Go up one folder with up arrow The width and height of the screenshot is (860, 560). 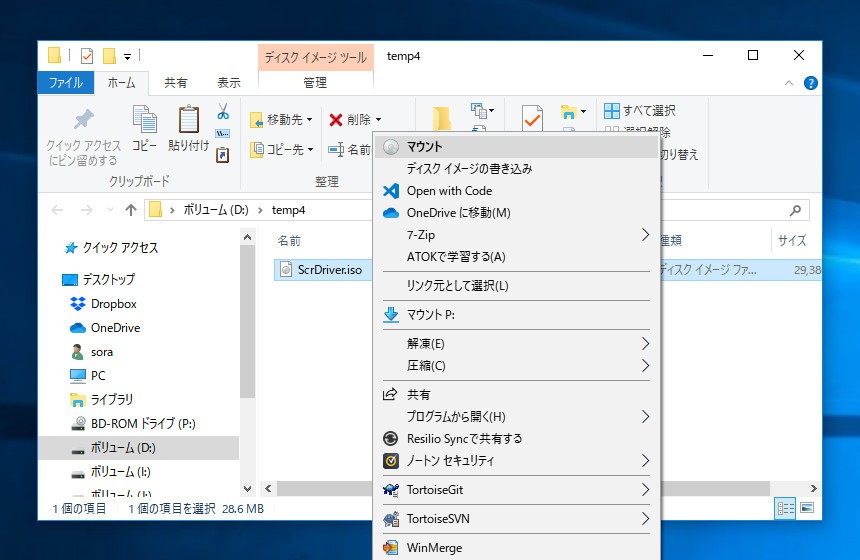[131, 210]
